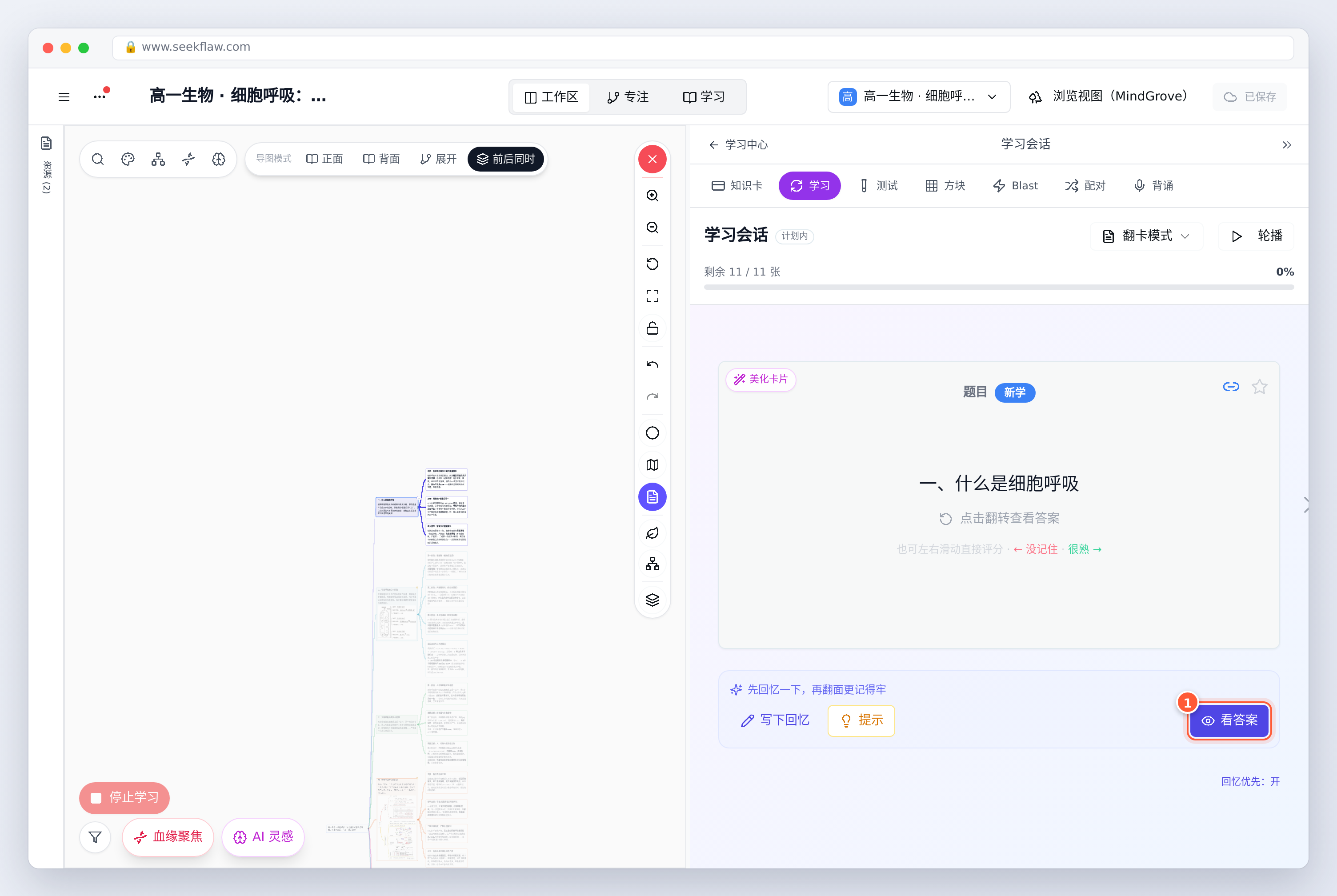The image size is (1337, 896).
Task: Set map mode to 背面
Action: coord(381,159)
